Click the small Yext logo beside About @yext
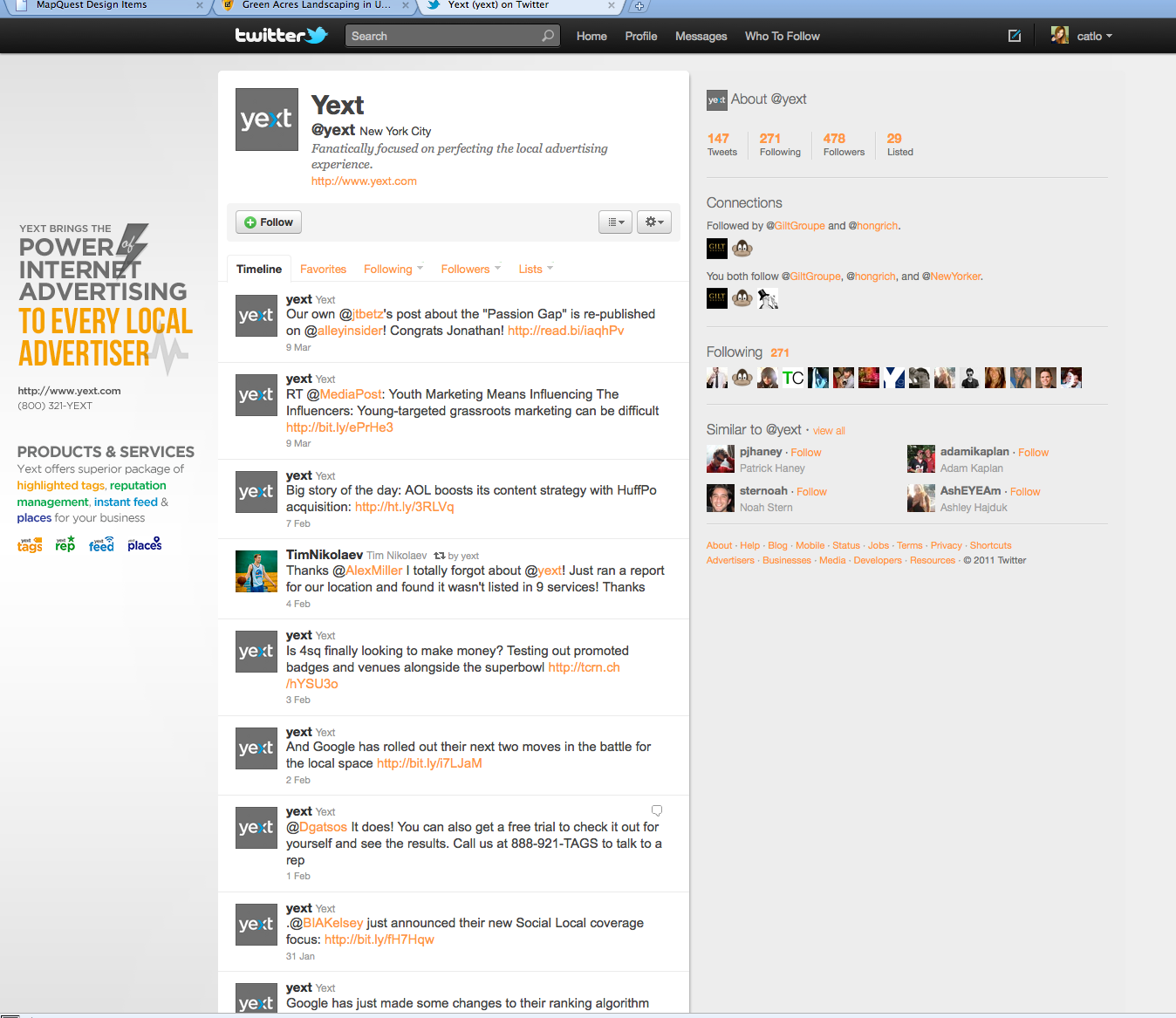Image resolution: width=1176 pixels, height=1018 pixels. 716,100
